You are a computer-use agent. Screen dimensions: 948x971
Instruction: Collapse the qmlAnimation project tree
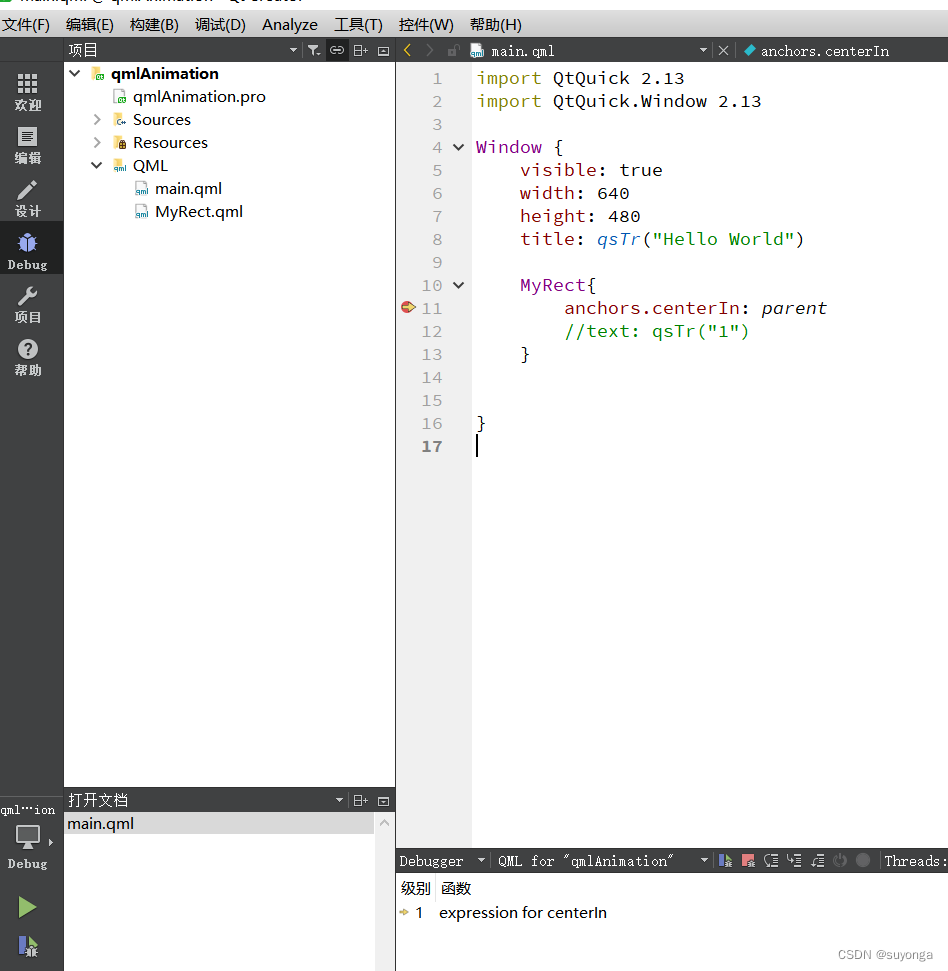coord(75,73)
